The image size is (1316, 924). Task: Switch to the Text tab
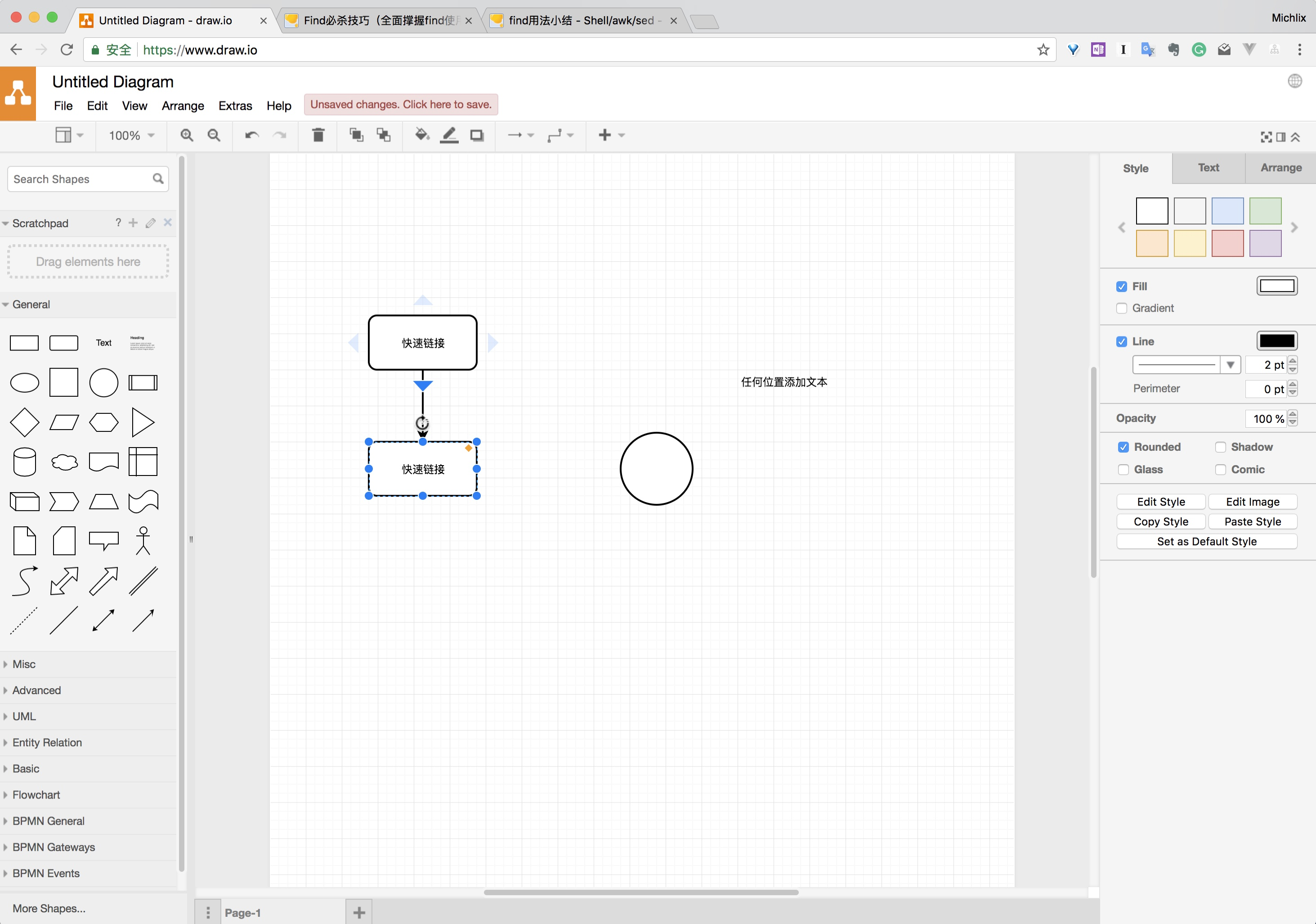[1208, 168]
